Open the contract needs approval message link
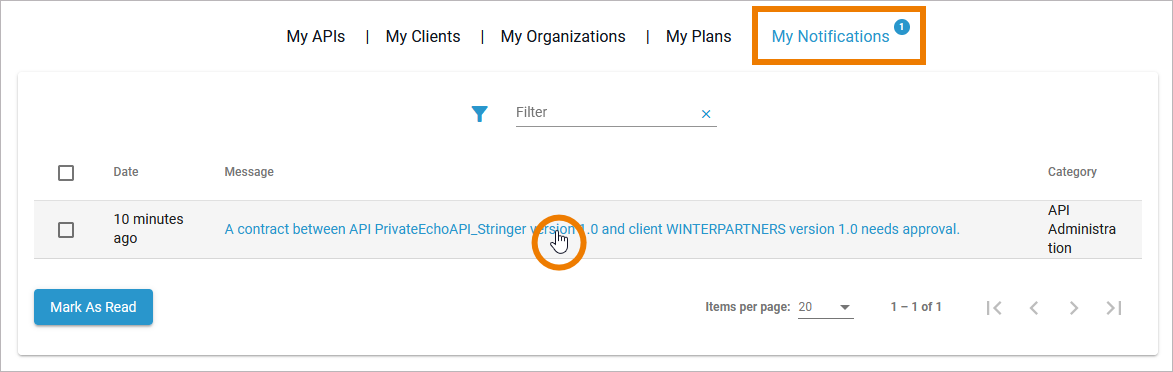Viewport: 1173px width, 372px height. [x=592, y=230]
